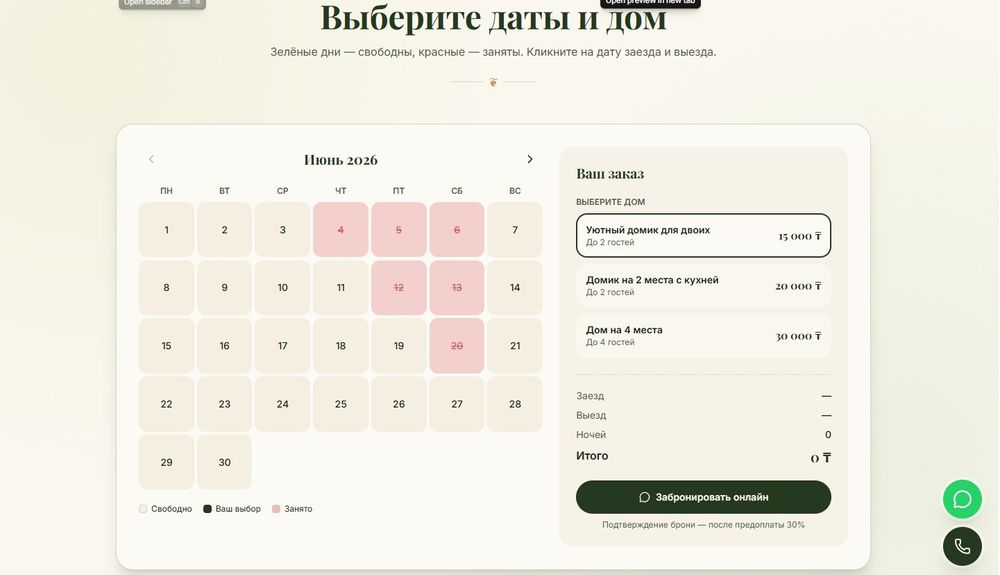The width and height of the screenshot is (1000, 575).
Task: Pick June 2 in calendar
Action: pos(224,229)
